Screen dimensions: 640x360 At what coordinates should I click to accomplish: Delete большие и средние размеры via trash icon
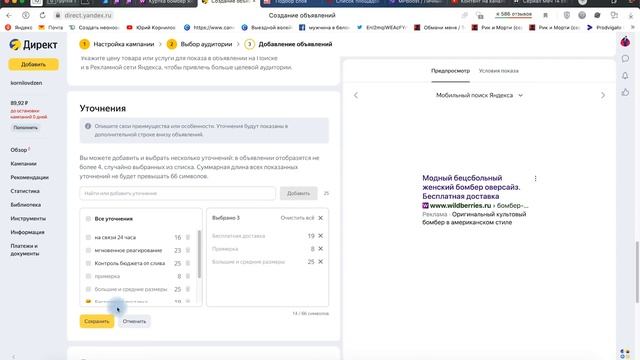188,289
